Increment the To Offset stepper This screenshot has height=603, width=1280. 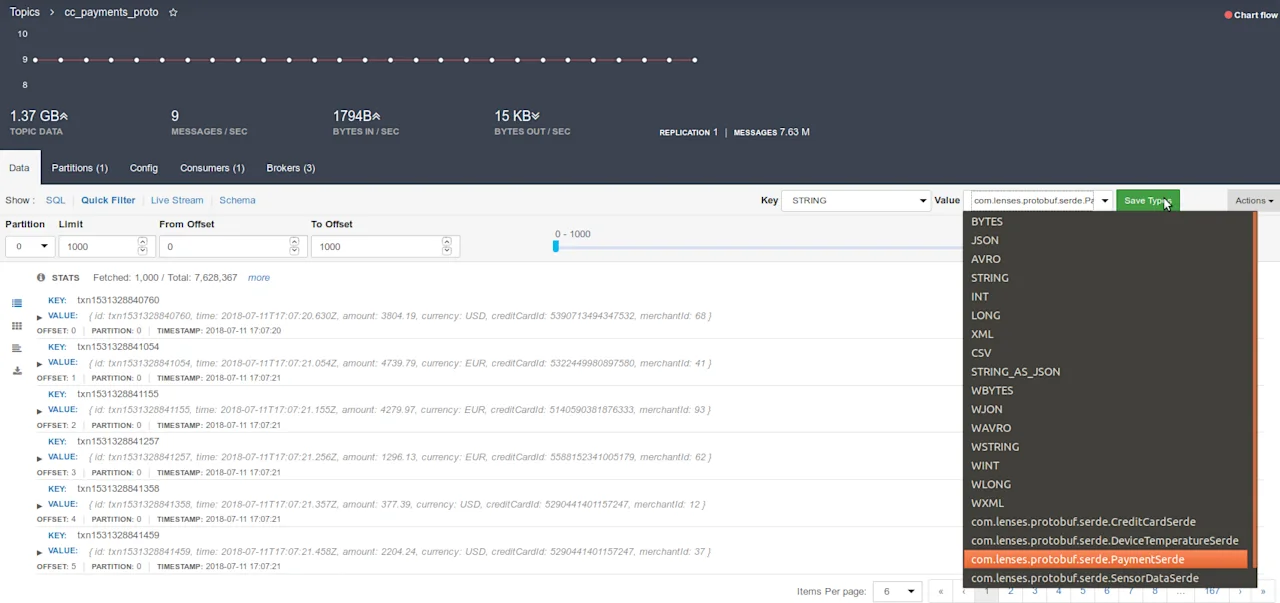(x=447, y=241)
